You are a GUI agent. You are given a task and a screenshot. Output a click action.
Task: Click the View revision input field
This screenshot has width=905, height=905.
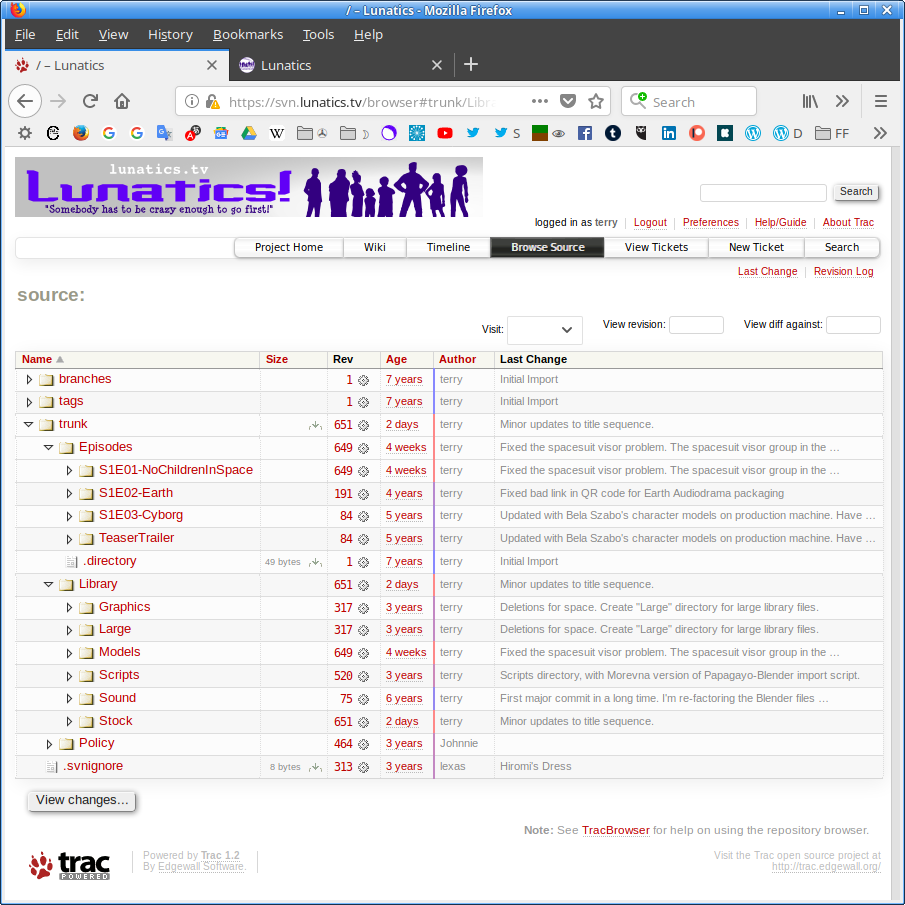click(x=695, y=325)
